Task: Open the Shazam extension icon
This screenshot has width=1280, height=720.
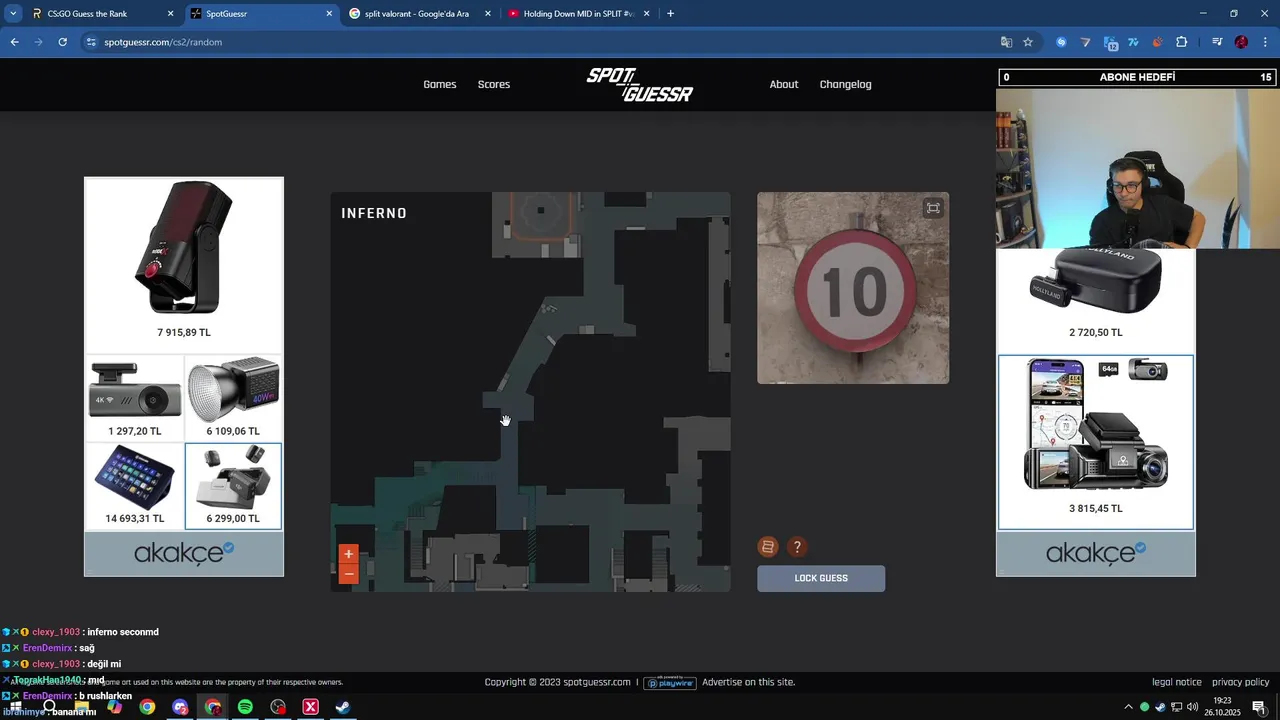Action: click(1061, 42)
